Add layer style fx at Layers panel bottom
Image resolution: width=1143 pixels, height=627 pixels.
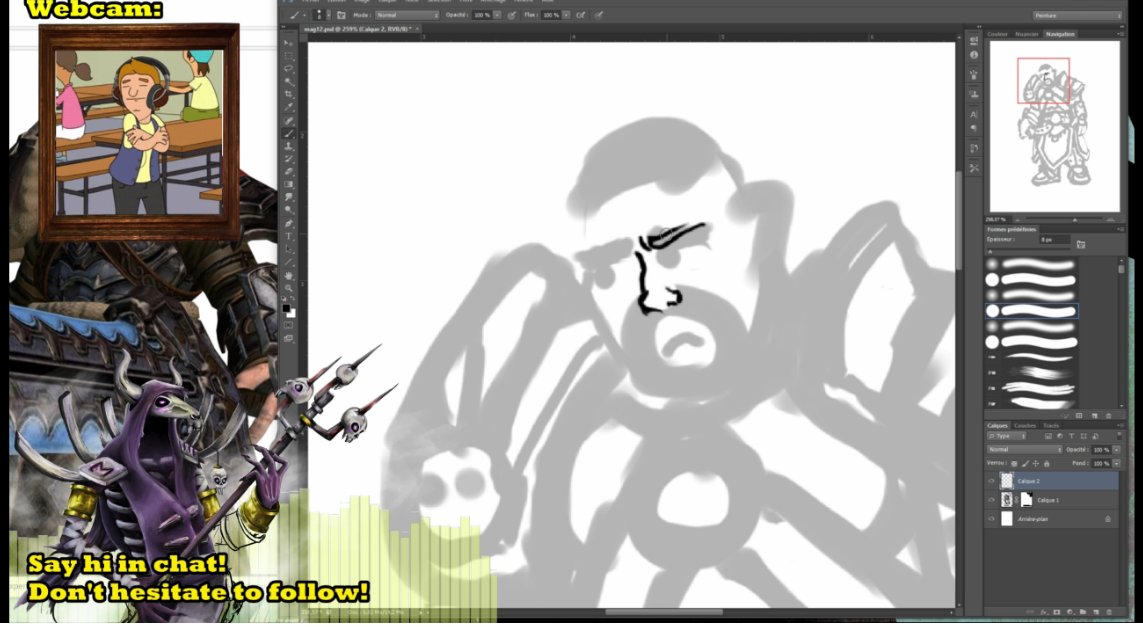pos(1044,612)
